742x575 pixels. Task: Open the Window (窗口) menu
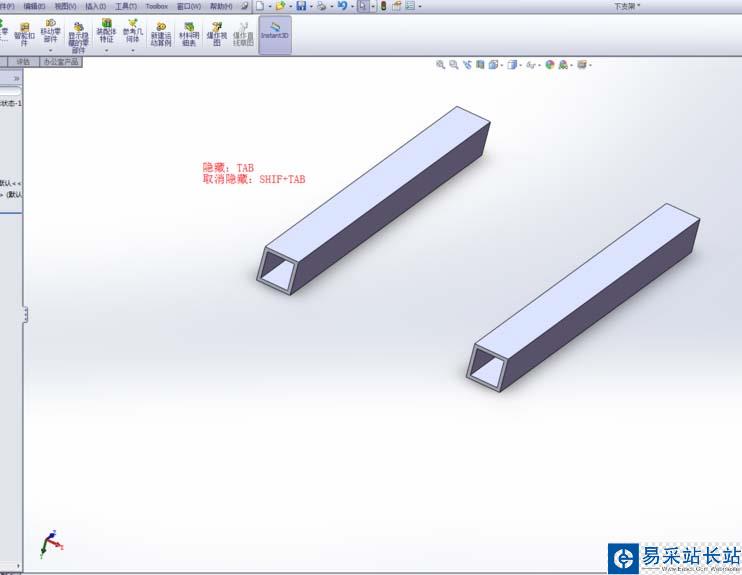pyautogui.click(x=189, y=7)
